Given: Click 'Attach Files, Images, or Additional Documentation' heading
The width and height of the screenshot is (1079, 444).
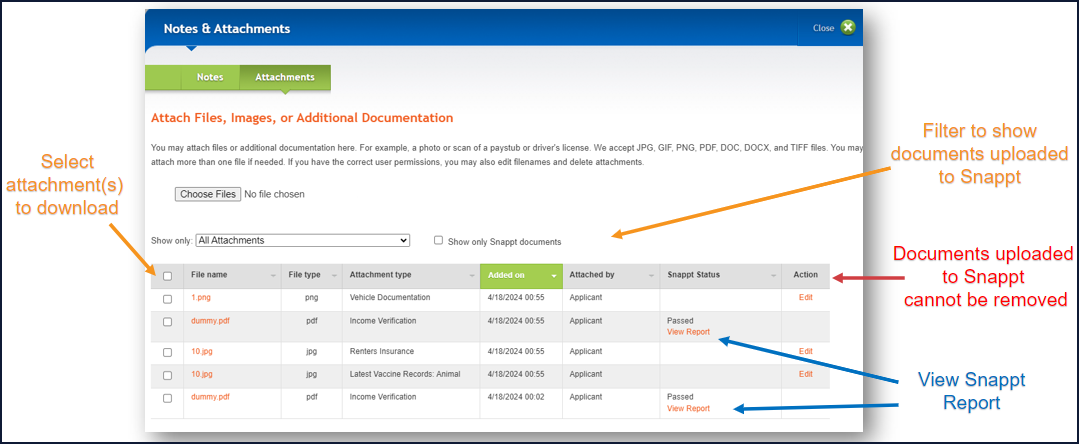Looking at the screenshot, I should [302, 118].
